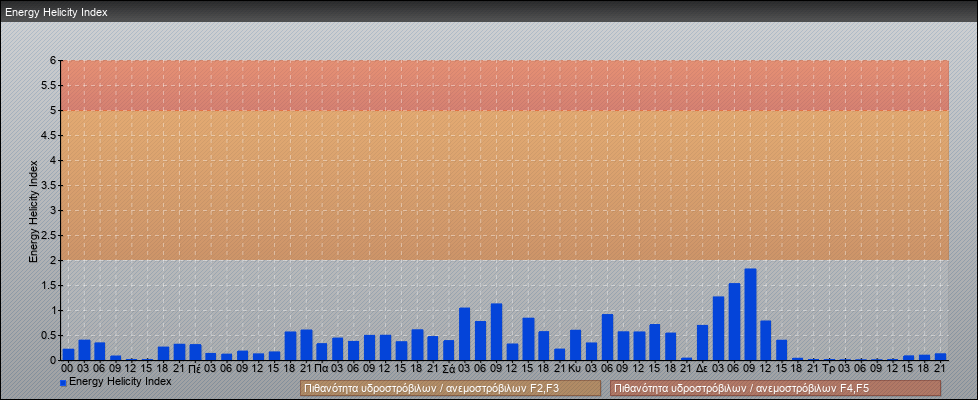
Task: Click the Κυ day label on x-axis
Action: coord(575,369)
